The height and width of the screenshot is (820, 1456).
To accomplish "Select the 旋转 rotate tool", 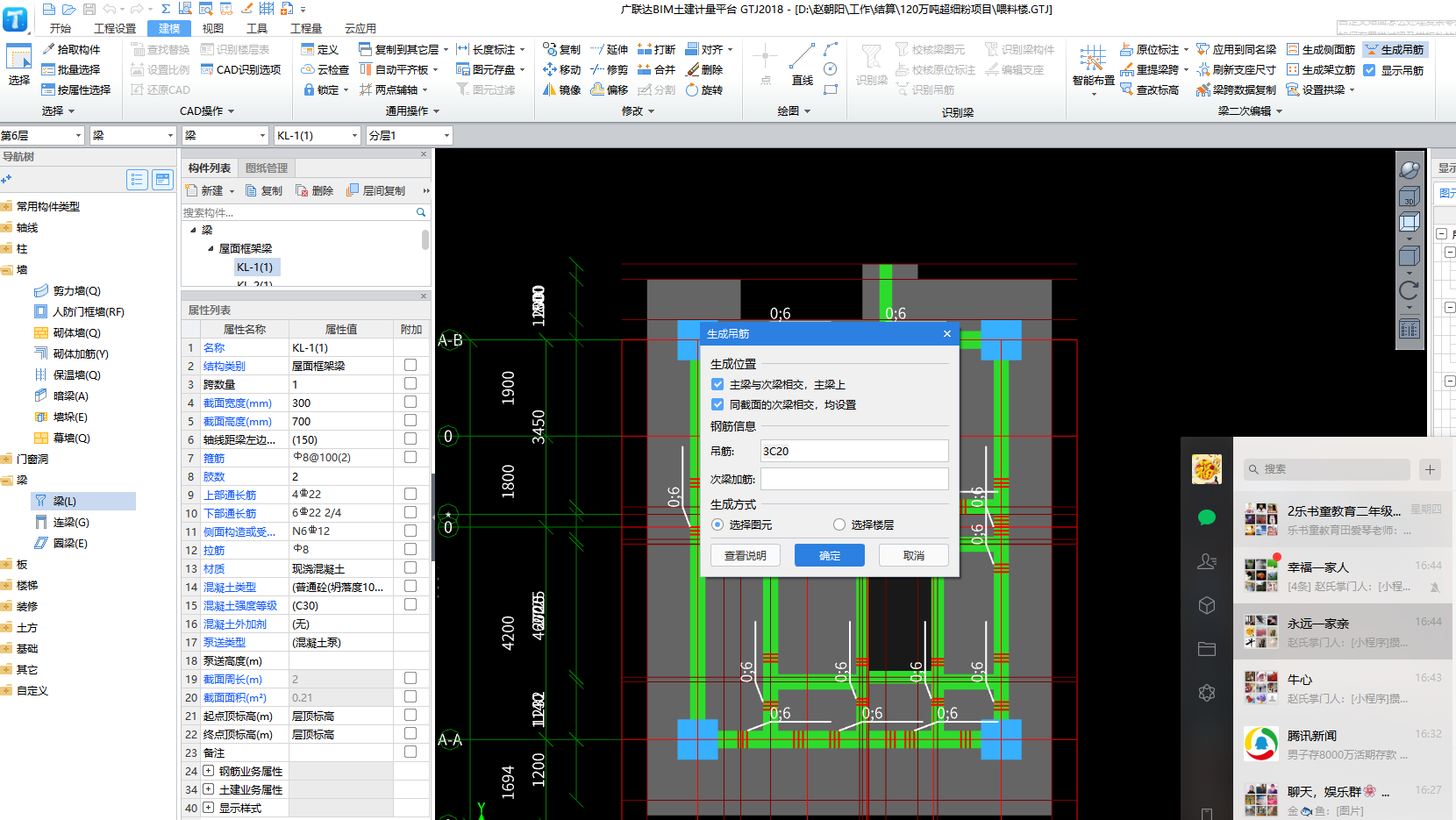I will pyautogui.click(x=704, y=90).
